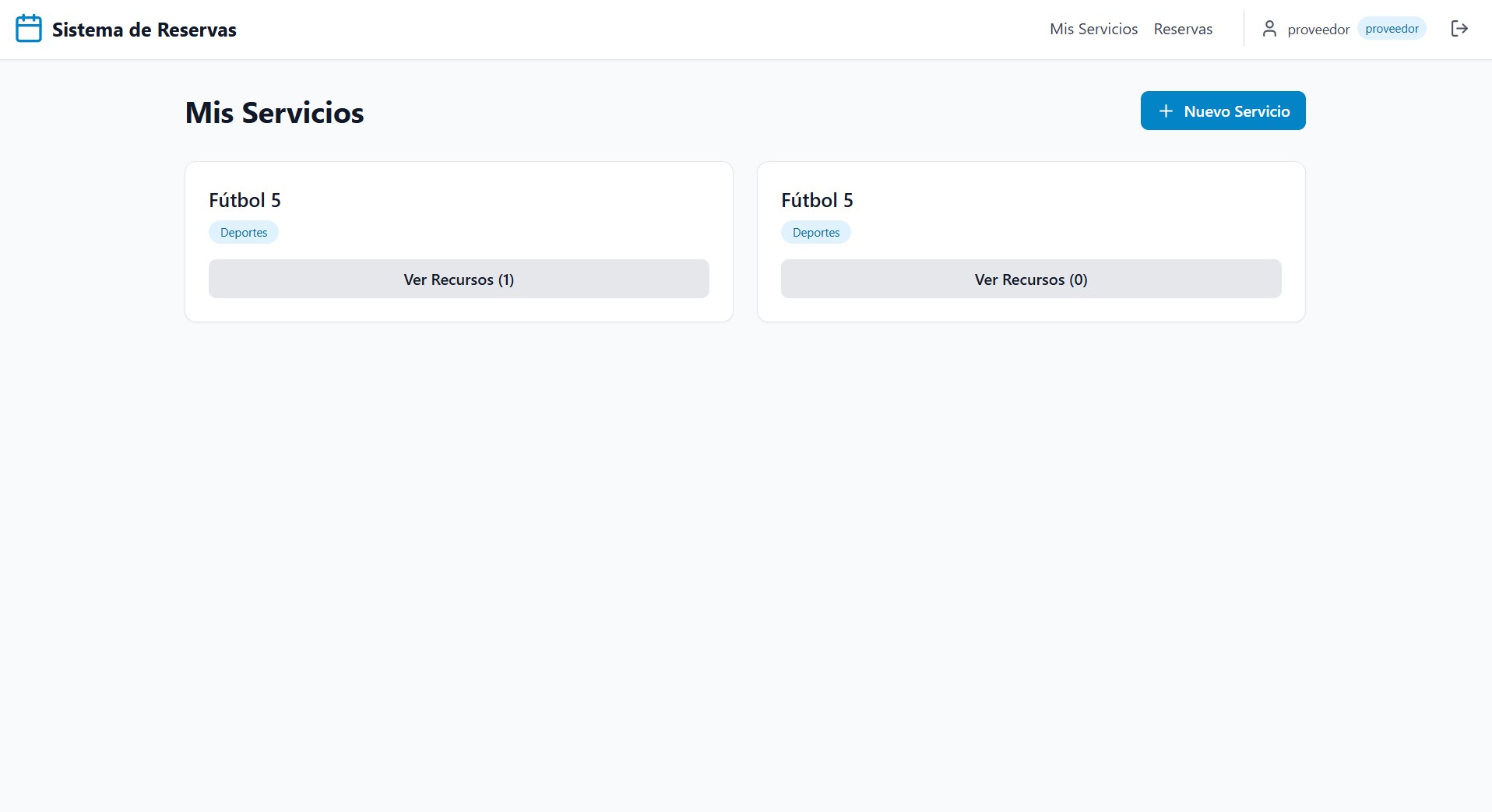Open Ver Recursos (1) button
The height and width of the screenshot is (812, 1492).
click(x=459, y=279)
